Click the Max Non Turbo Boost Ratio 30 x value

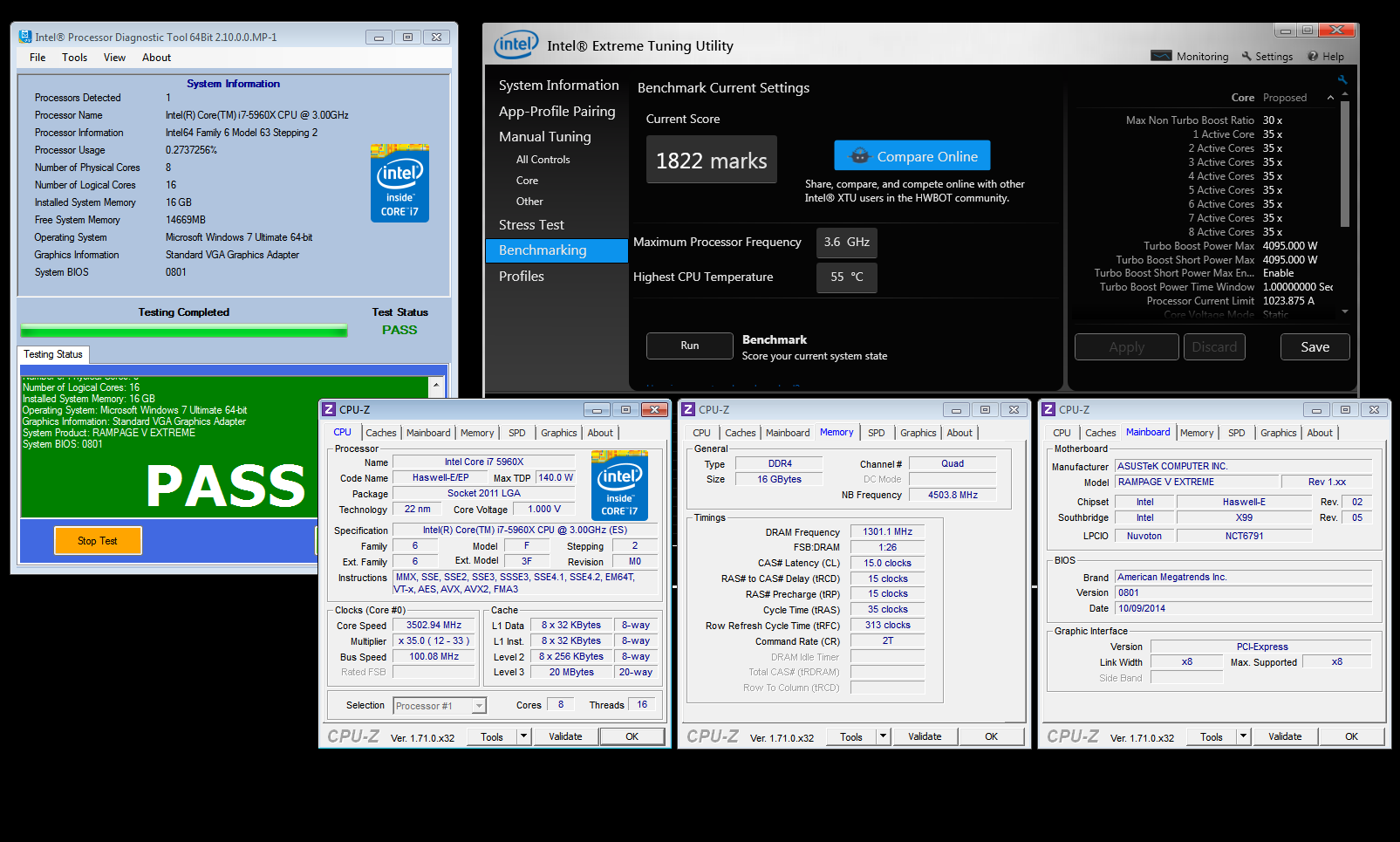[x=1273, y=120]
